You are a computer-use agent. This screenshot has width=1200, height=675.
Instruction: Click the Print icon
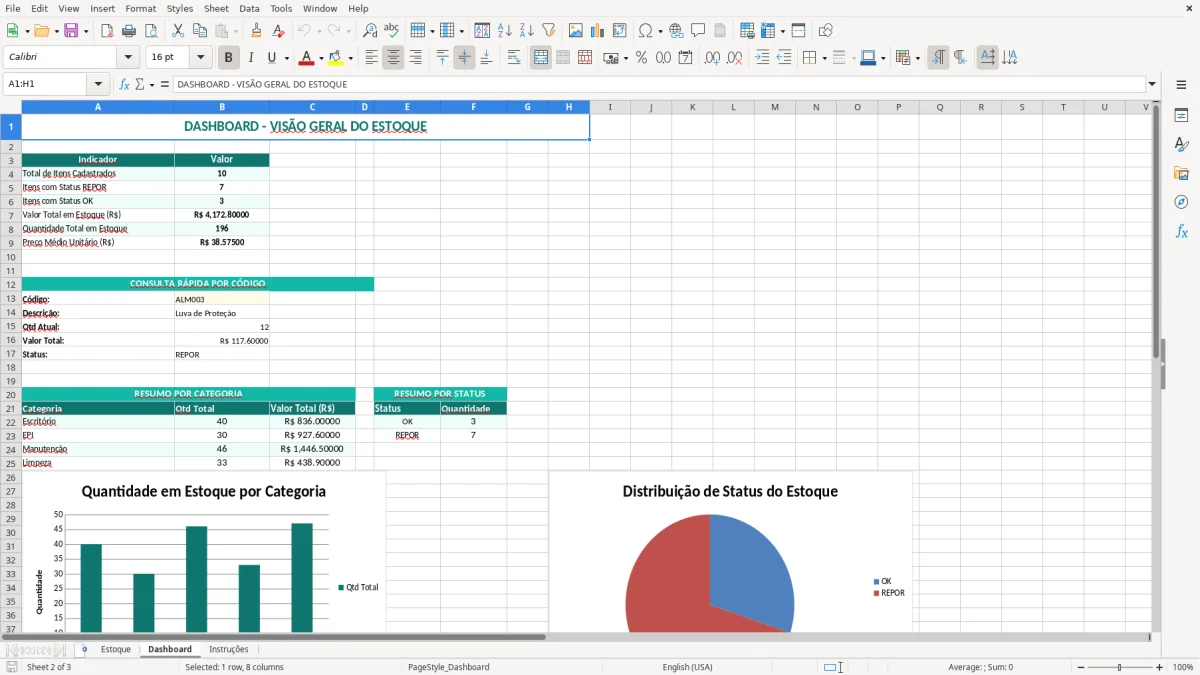click(129, 31)
